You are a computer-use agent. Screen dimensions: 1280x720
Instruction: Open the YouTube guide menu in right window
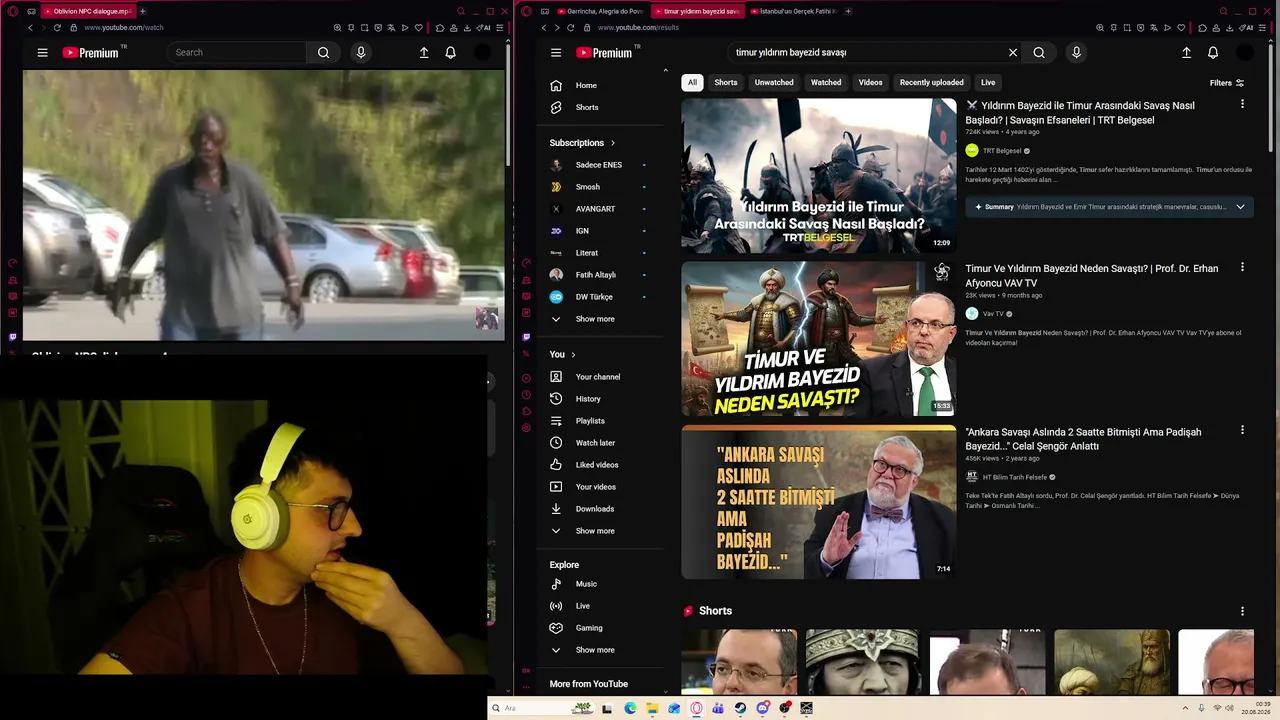[x=556, y=53]
